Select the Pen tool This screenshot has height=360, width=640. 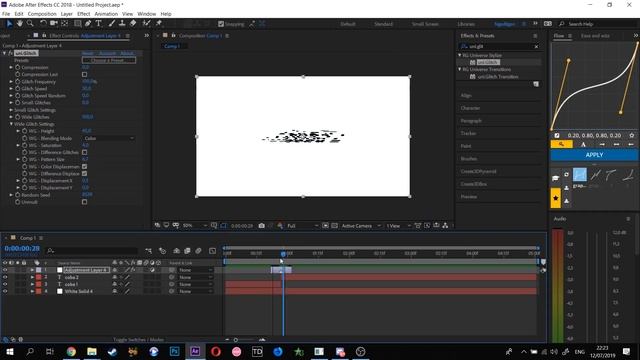pyautogui.click(x=88, y=24)
